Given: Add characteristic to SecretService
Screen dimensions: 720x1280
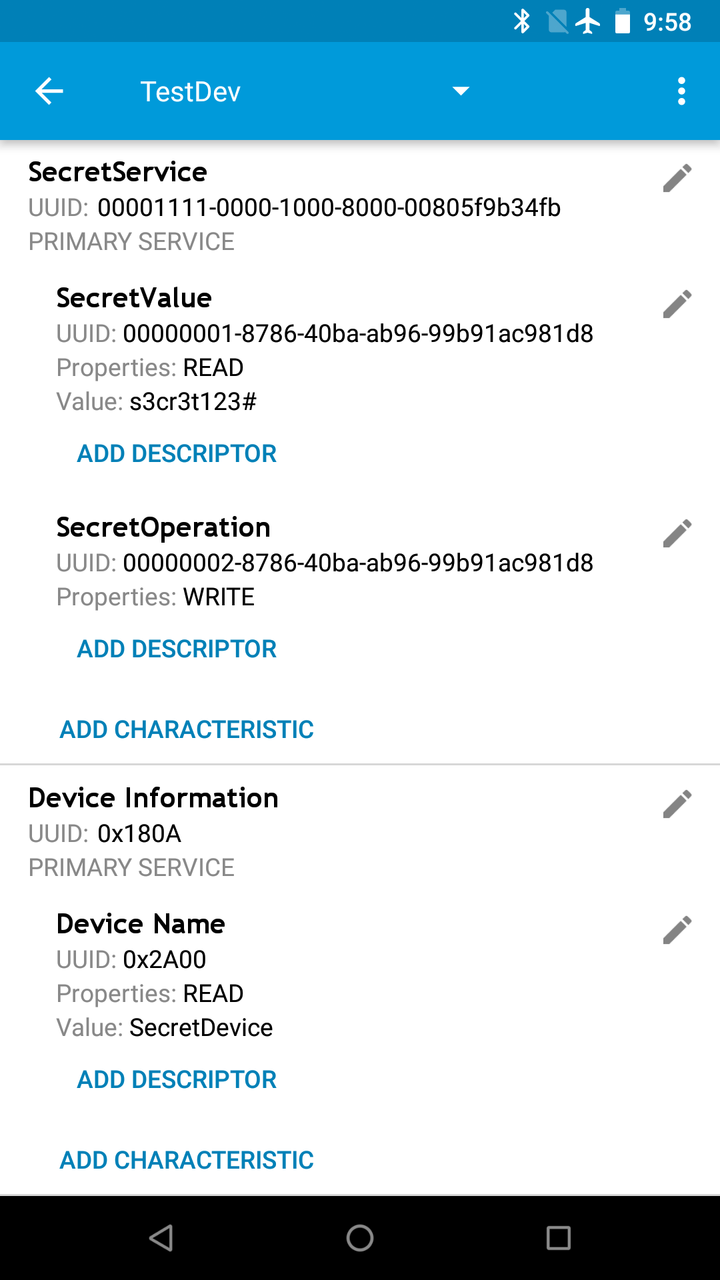Looking at the screenshot, I should tap(187, 730).
